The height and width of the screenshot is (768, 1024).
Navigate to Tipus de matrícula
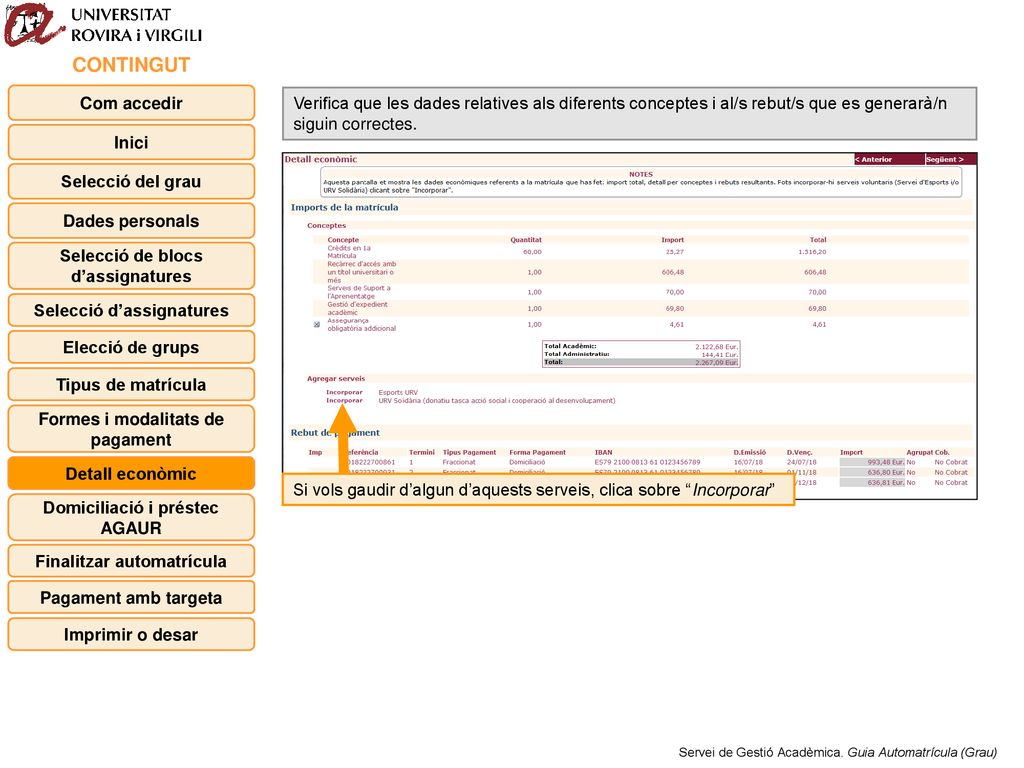131,385
